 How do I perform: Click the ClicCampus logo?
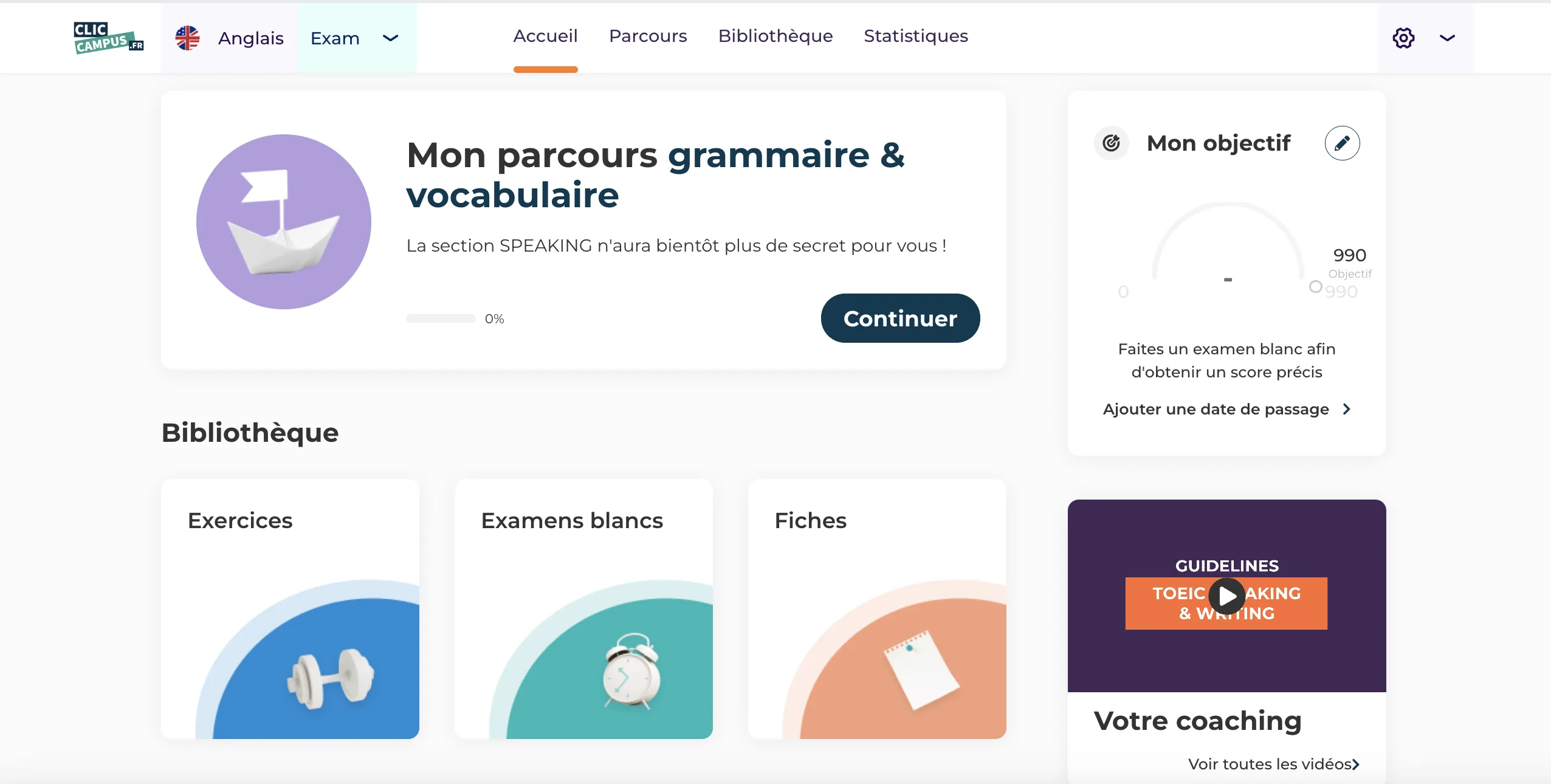pyautogui.click(x=108, y=38)
